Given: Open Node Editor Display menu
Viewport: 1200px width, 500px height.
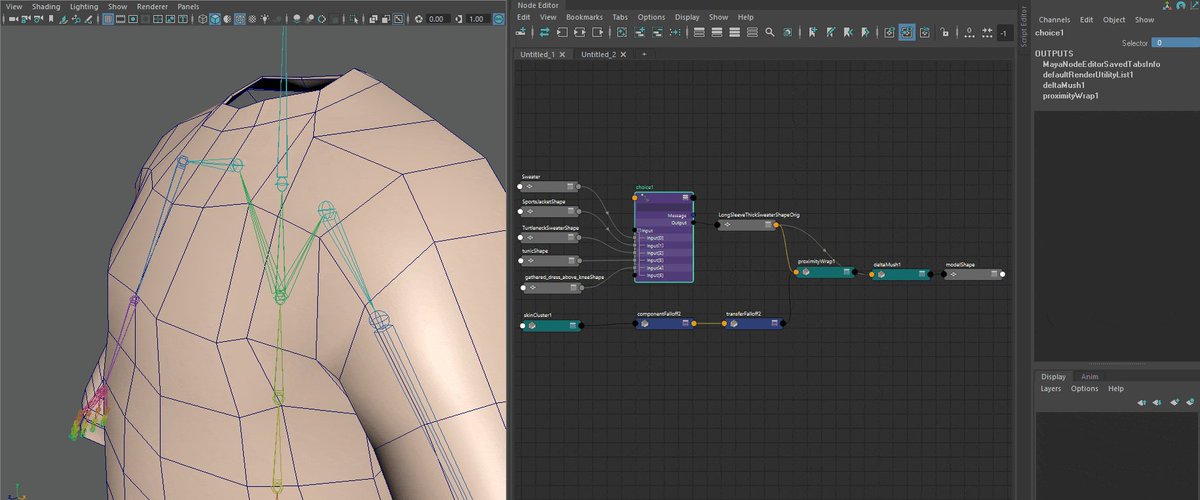Looking at the screenshot, I should 687,17.
